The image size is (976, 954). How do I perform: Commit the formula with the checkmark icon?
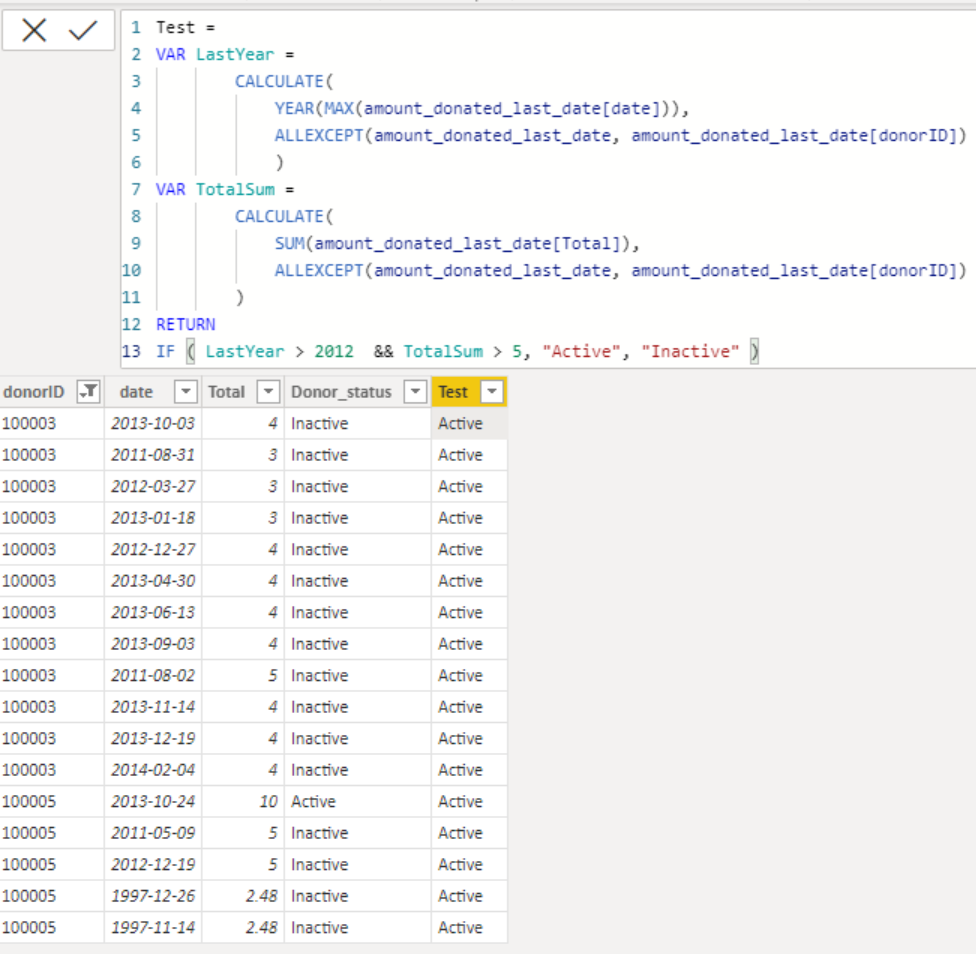click(x=83, y=30)
